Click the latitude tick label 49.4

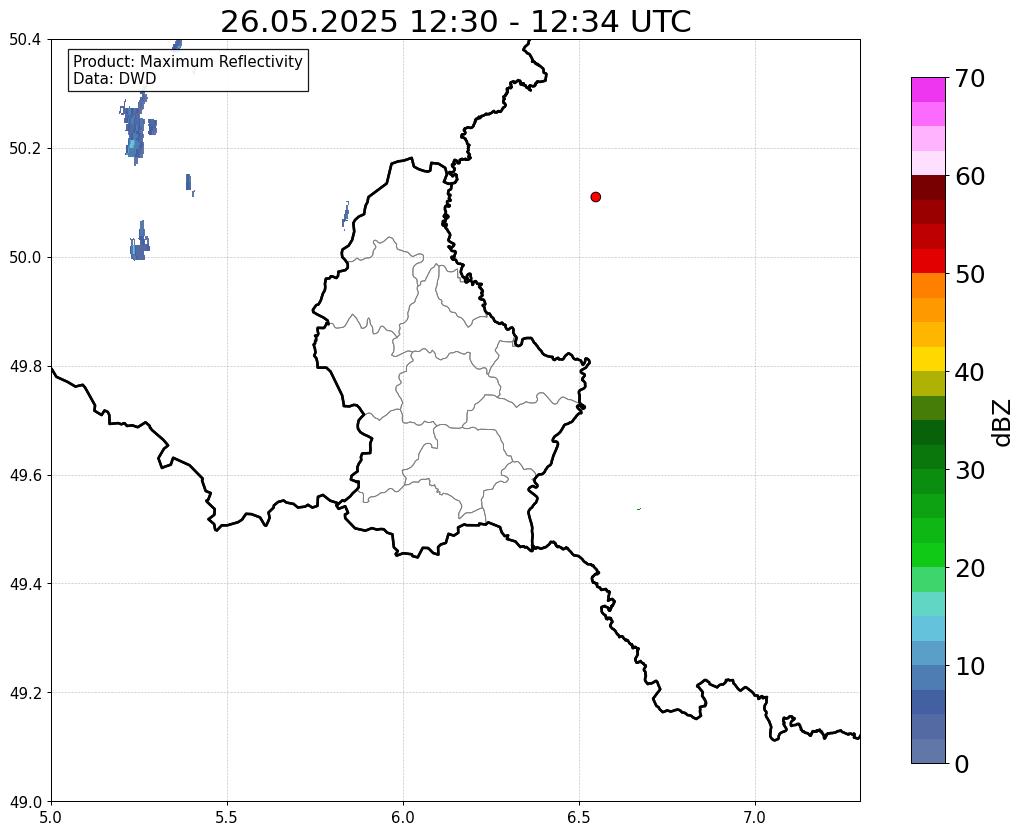pos(25,584)
